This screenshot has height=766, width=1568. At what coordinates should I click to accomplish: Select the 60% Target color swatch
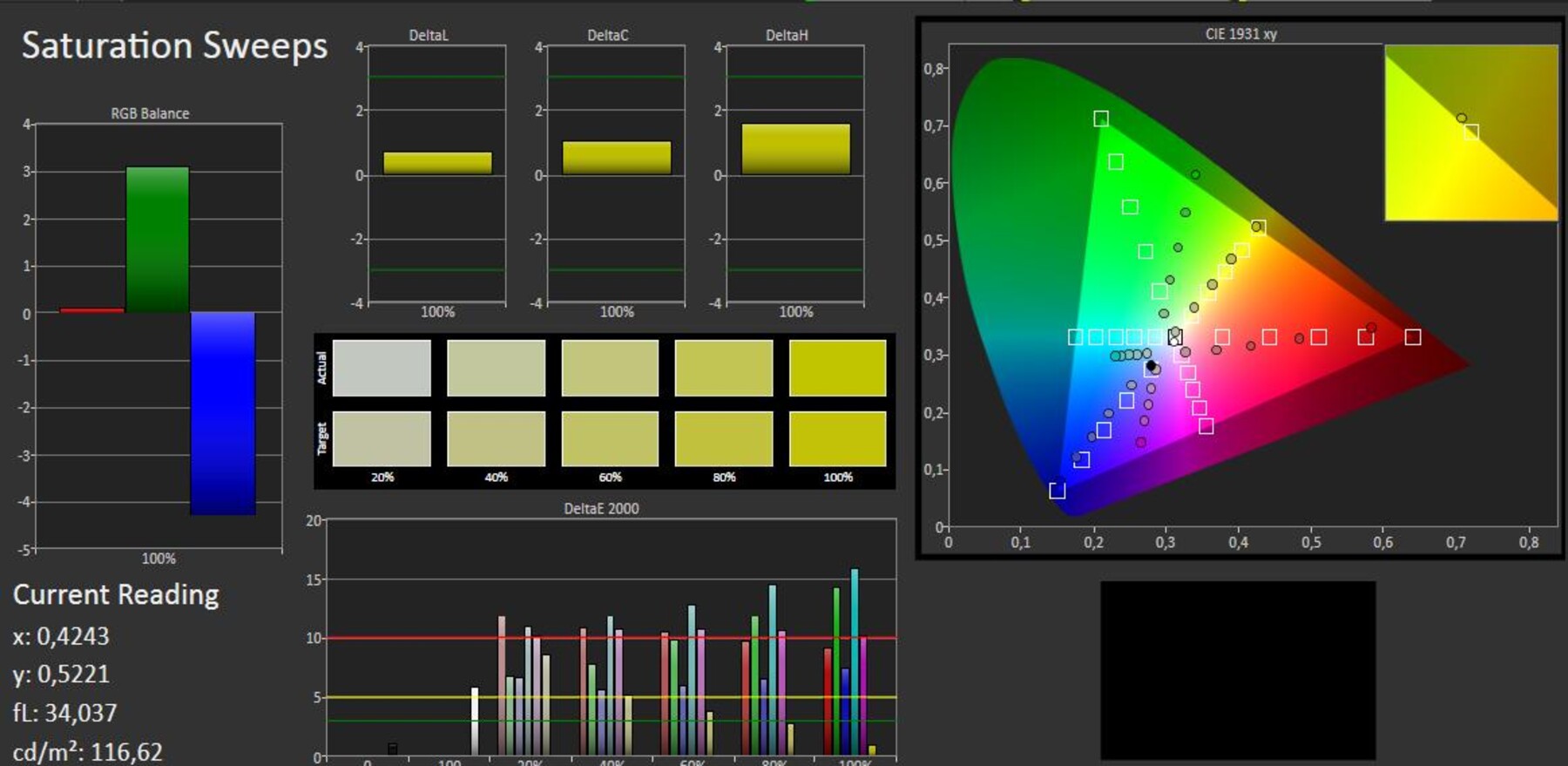[x=610, y=438]
